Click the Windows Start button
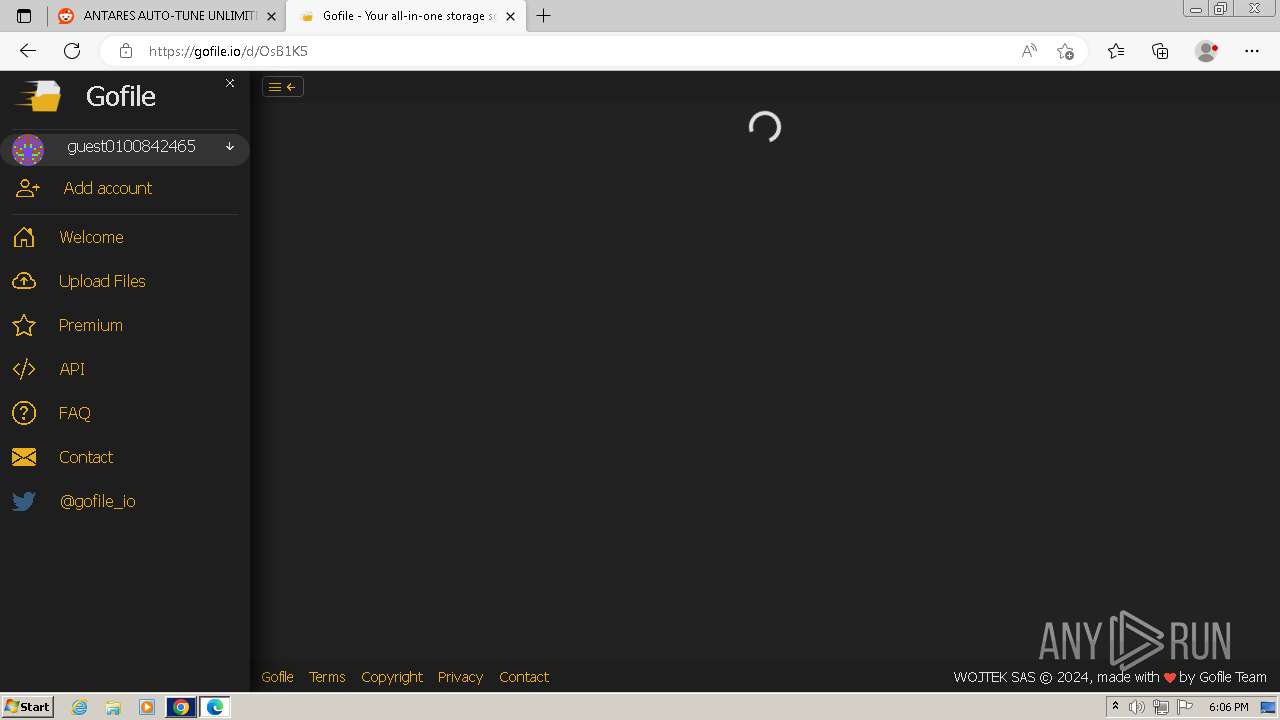This screenshot has height=720, width=1280. (28, 707)
